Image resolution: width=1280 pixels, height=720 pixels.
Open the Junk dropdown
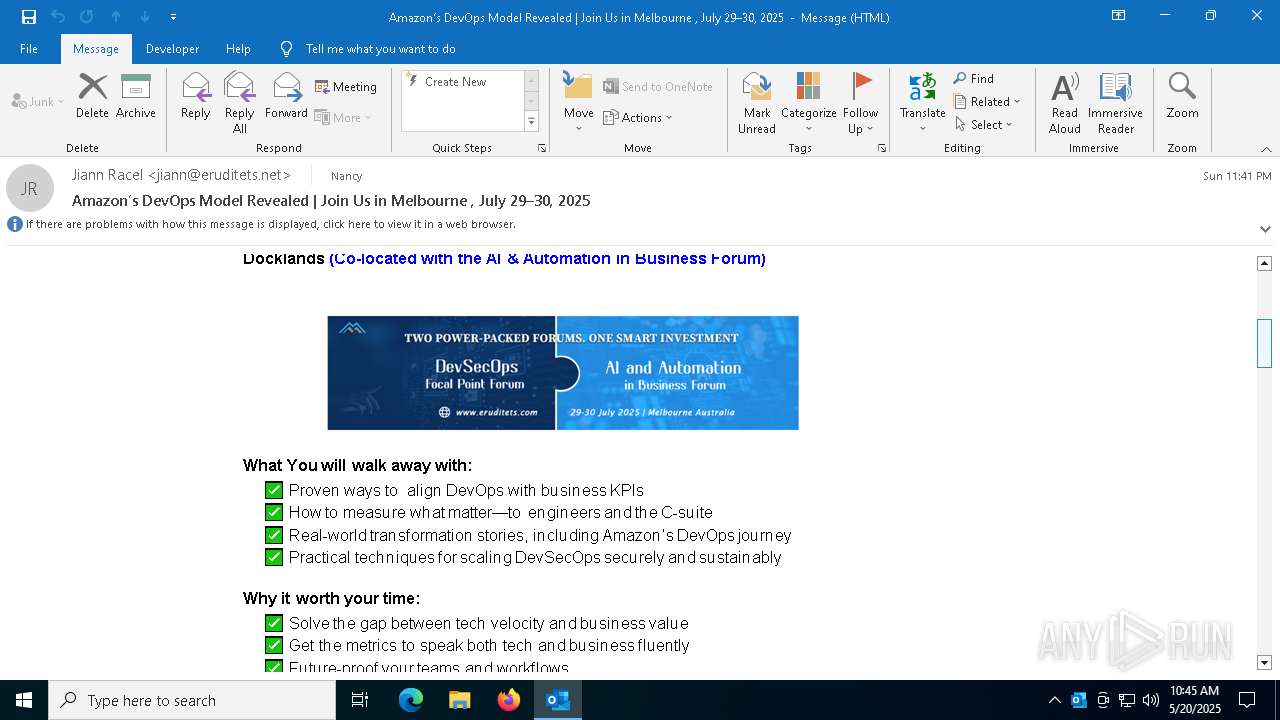click(x=38, y=101)
